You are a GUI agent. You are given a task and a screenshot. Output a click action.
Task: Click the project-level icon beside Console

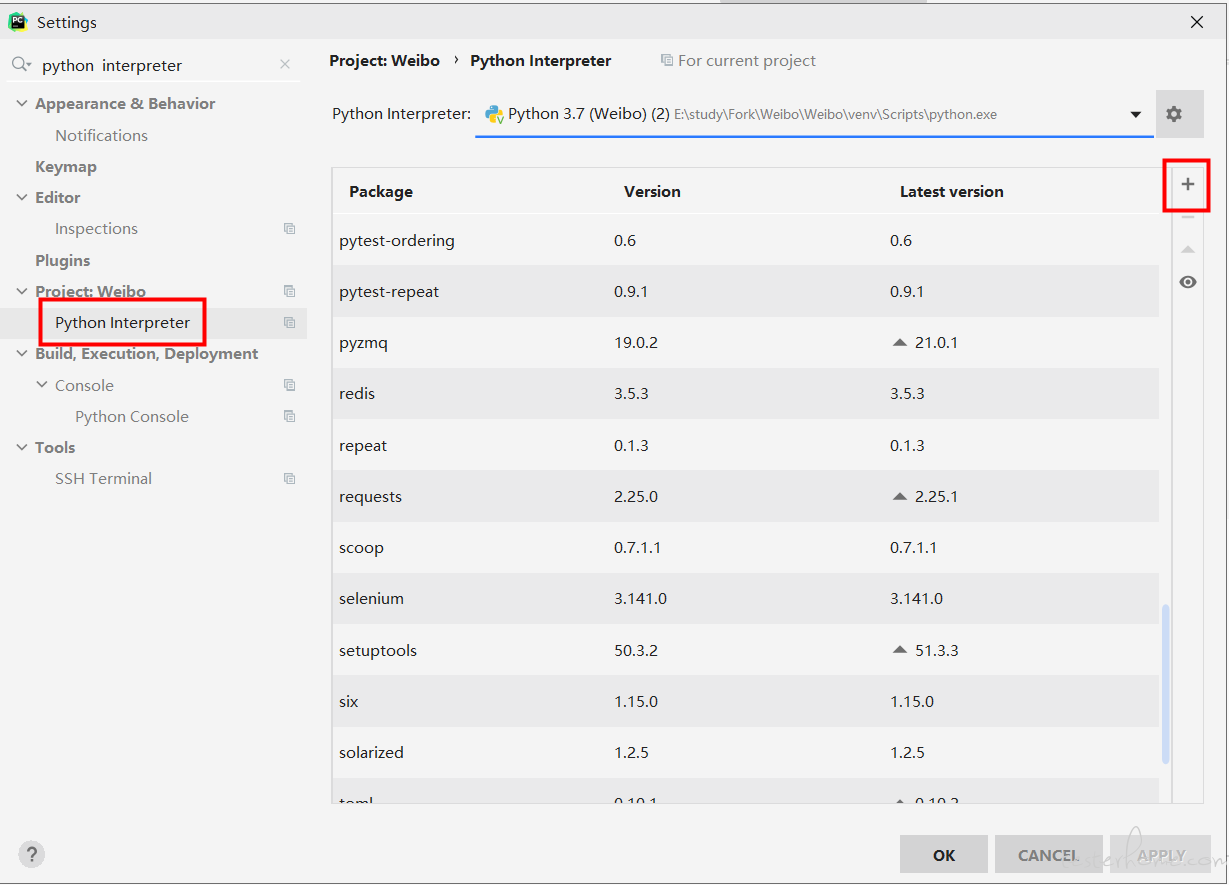pos(289,385)
